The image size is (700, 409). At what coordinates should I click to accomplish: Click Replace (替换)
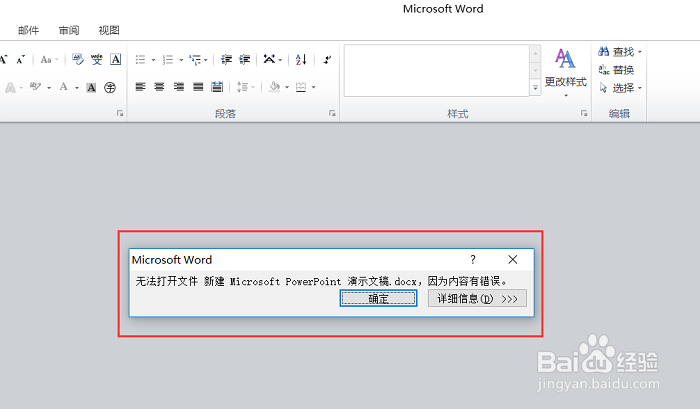[616, 70]
